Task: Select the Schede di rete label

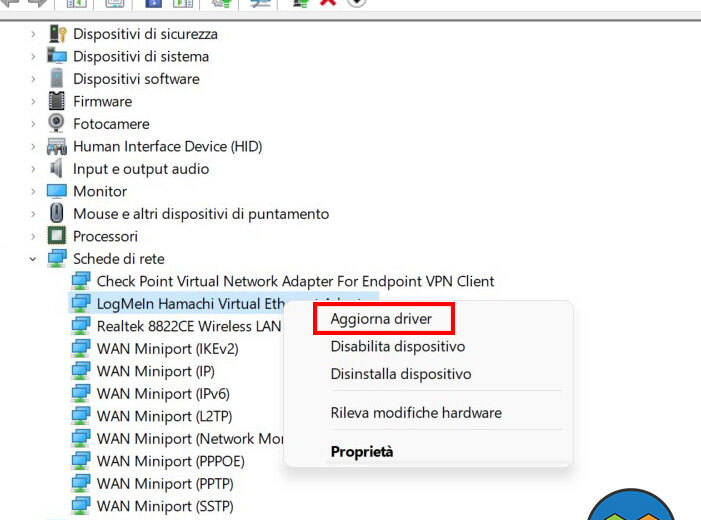Action: pyautogui.click(x=118, y=259)
